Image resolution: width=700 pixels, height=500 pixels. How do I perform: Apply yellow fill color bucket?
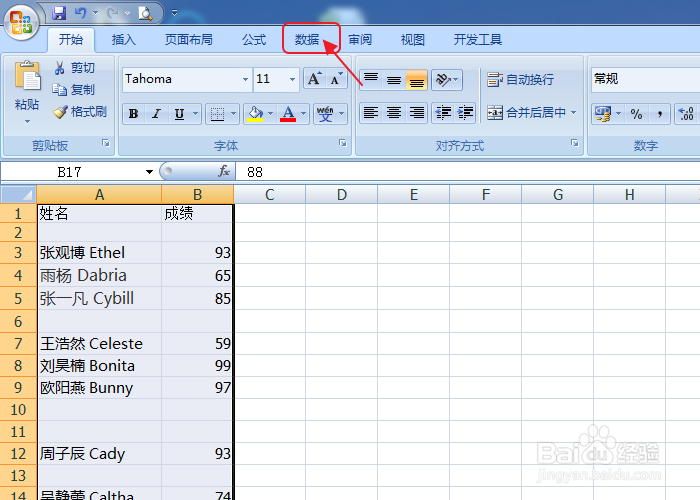(x=255, y=114)
